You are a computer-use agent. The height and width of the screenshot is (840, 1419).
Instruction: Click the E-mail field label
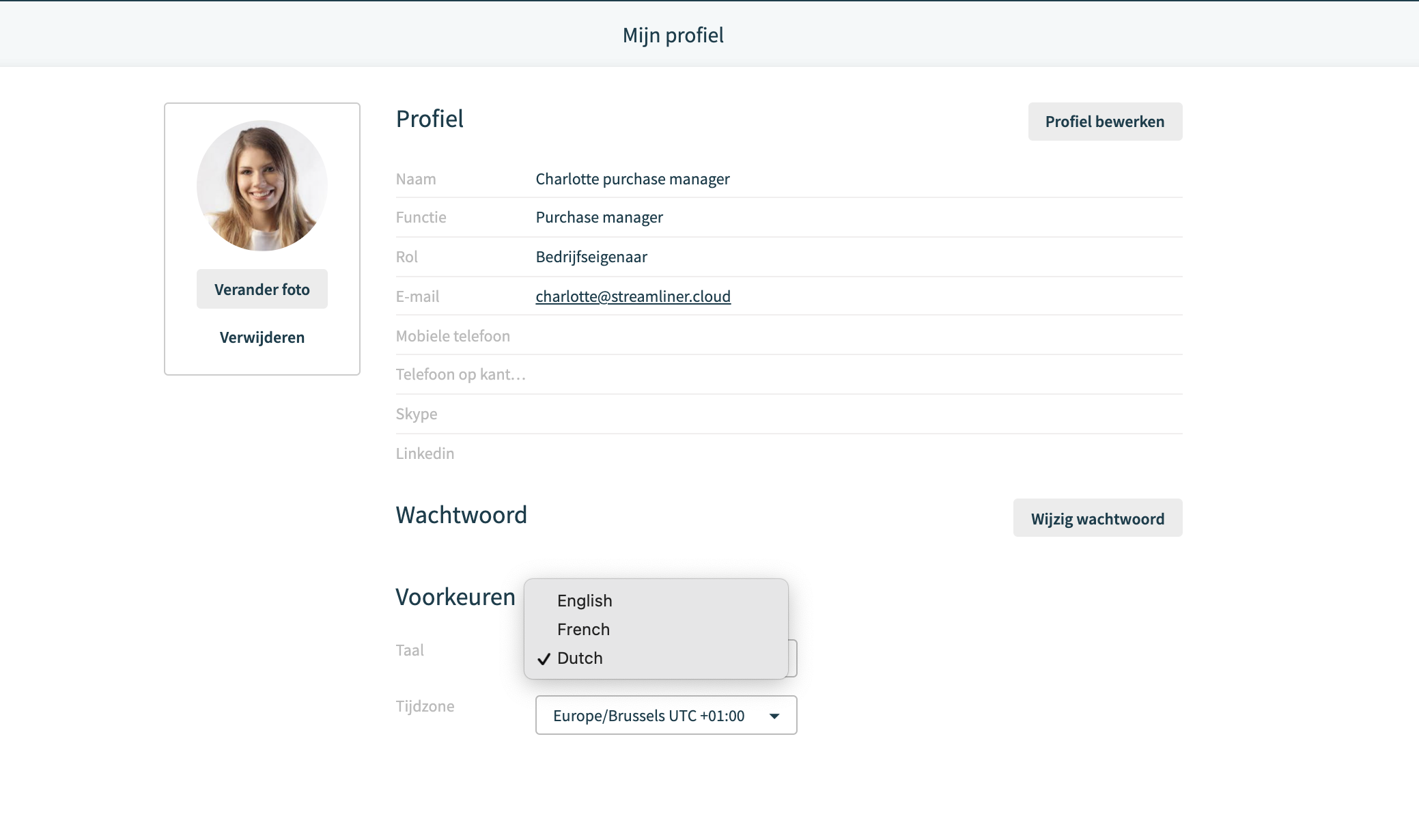pyautogui.click(x=418, y=296)
